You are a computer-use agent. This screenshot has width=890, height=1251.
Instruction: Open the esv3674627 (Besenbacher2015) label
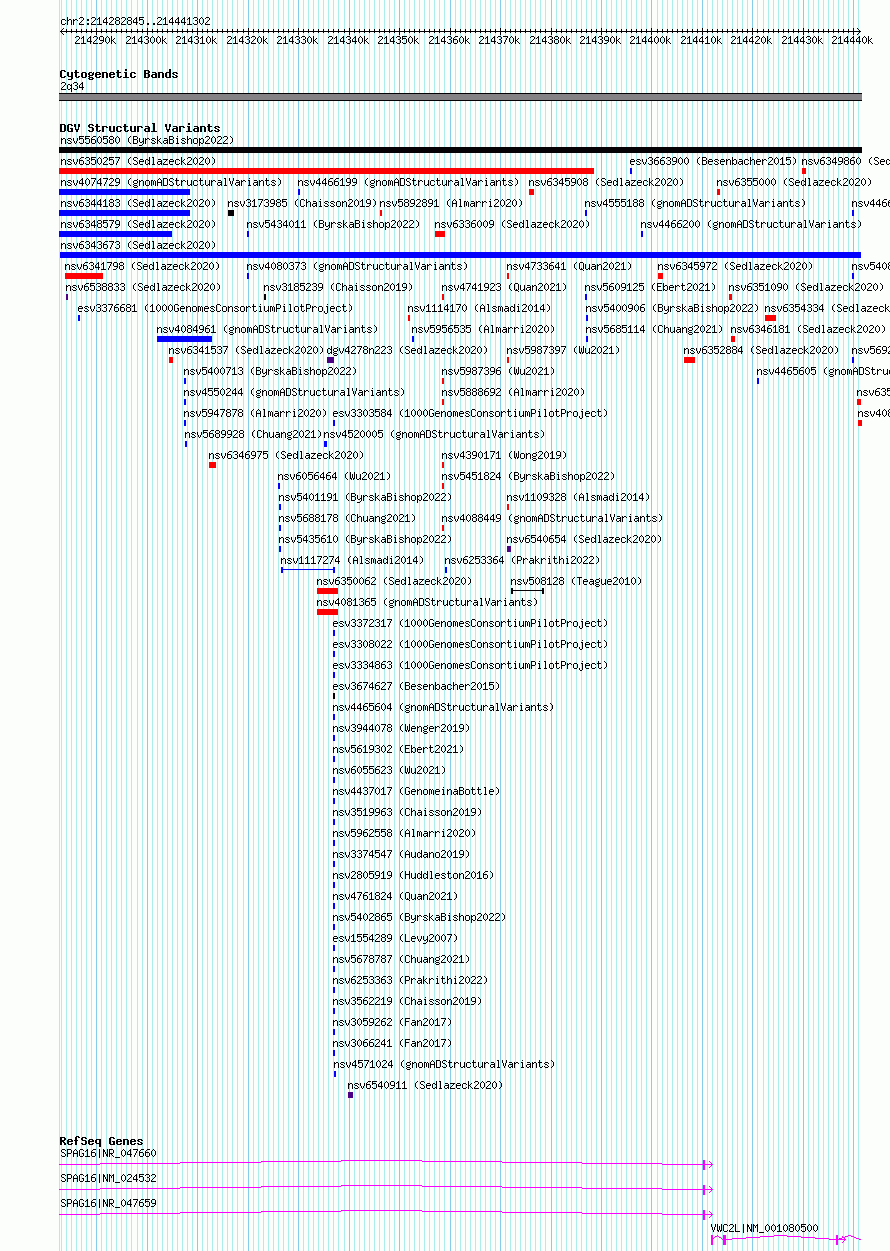(x=416, y=686)
